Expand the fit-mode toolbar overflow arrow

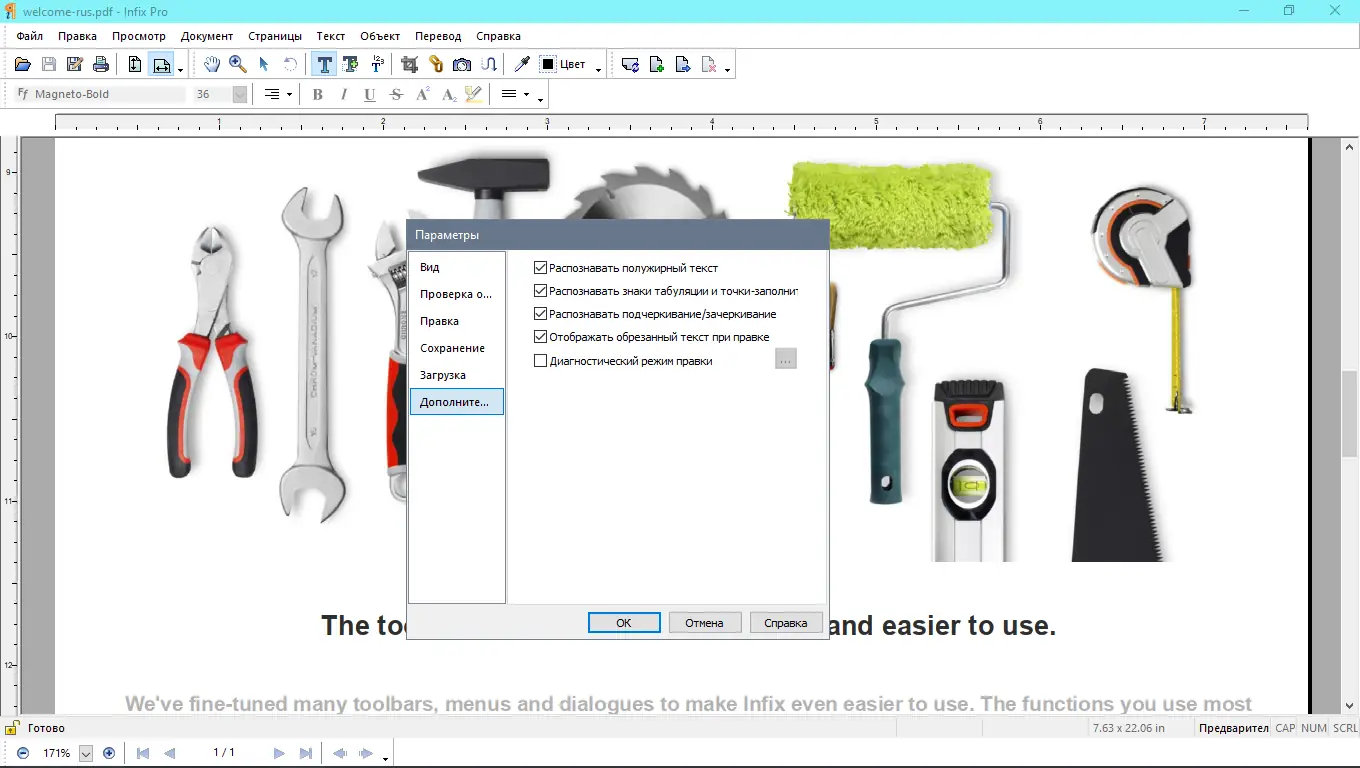[181, 68]
